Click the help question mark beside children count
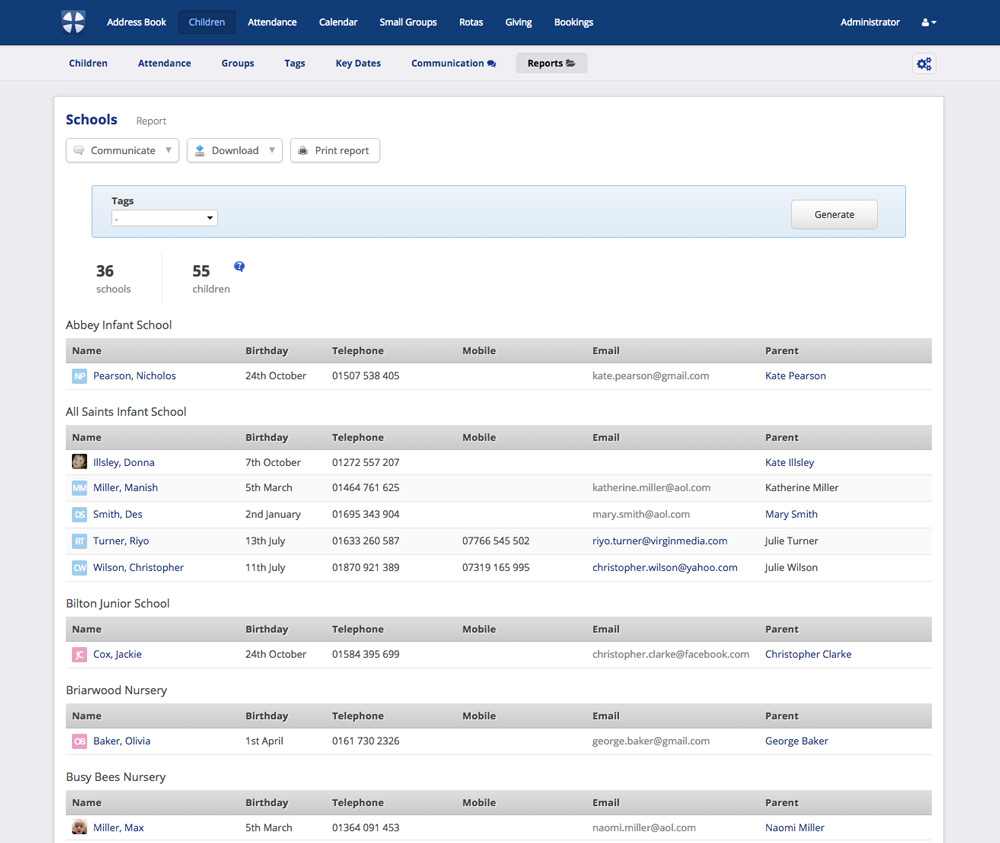 [239, 266]
